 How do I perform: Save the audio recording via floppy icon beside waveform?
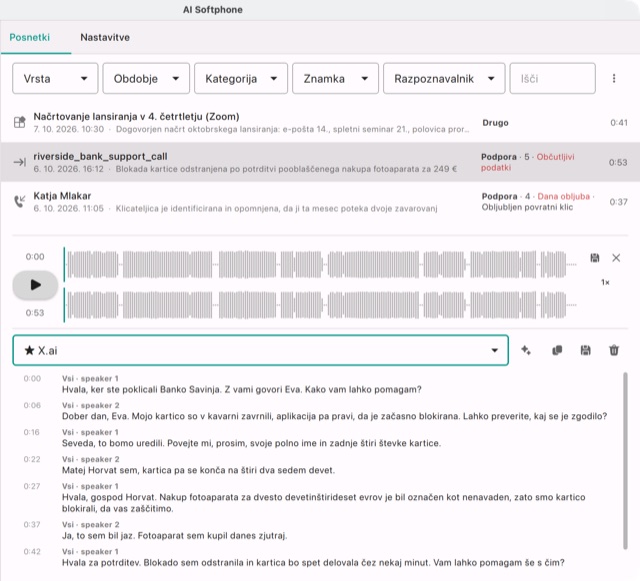point(595,258)
